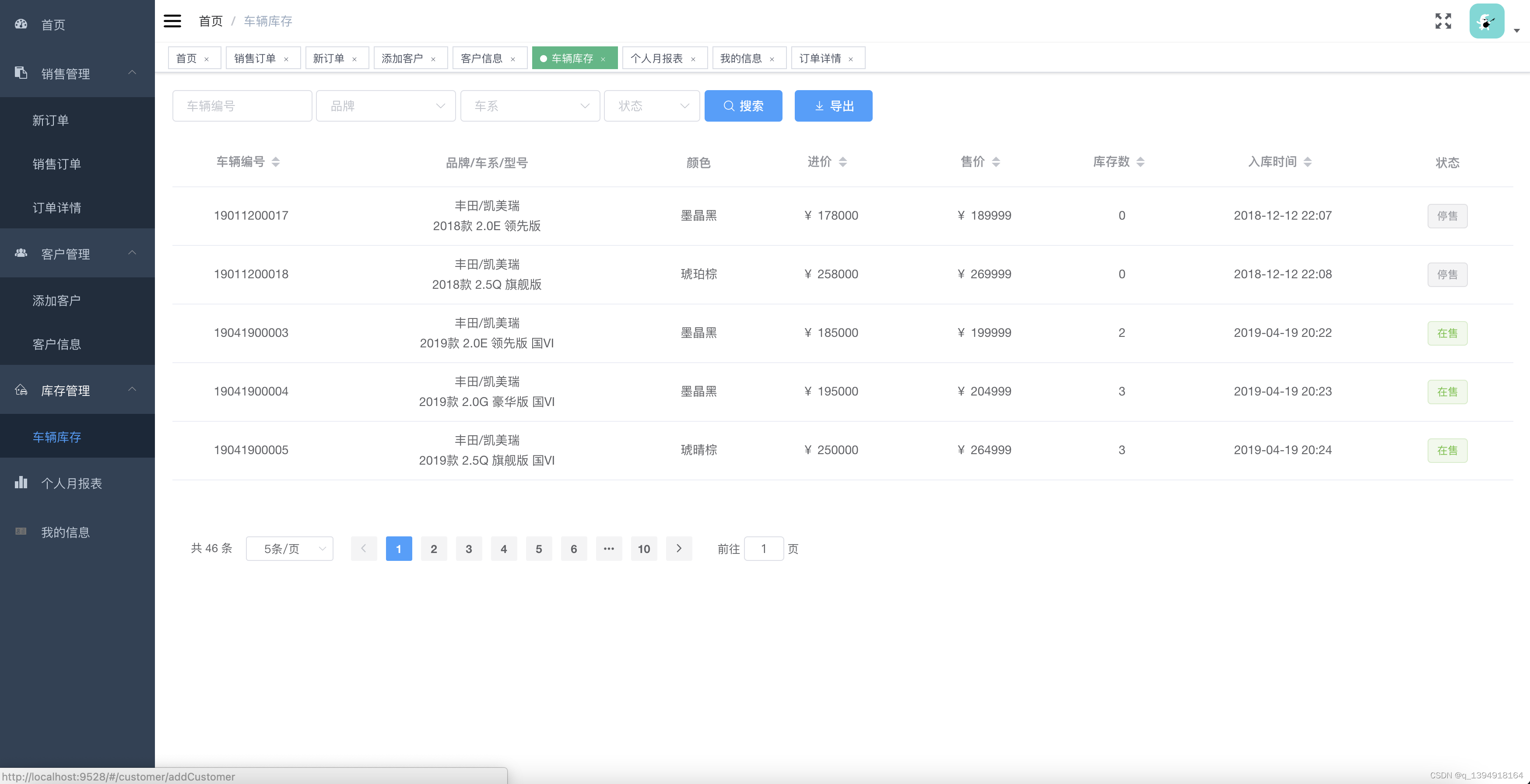
Task: Click the blue 搜索 search button
Action: (743, 106)
